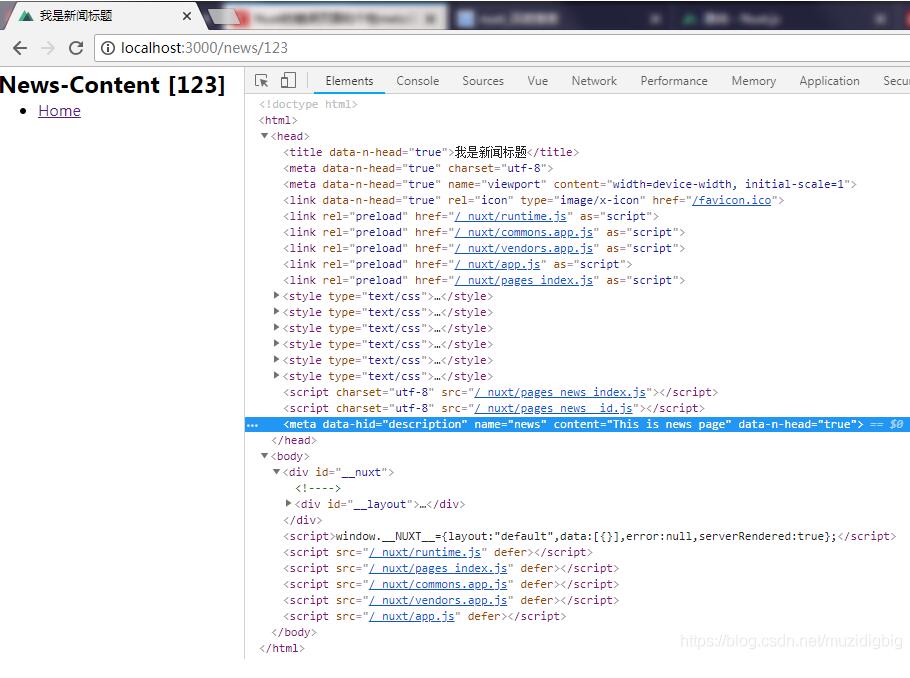Toggle the device toolbar icon

pos(288,81)
